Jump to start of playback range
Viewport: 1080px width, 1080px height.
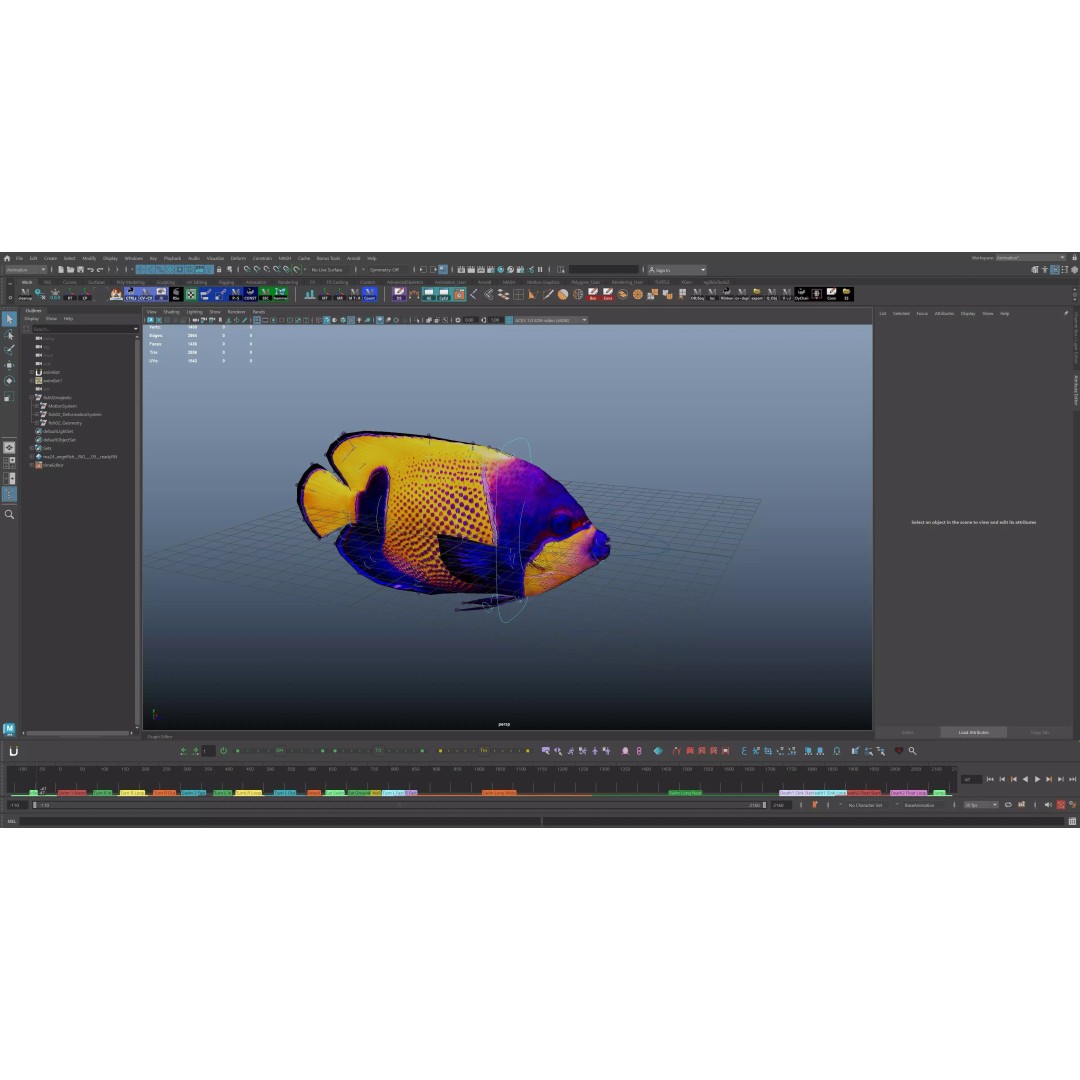(990, 779)
